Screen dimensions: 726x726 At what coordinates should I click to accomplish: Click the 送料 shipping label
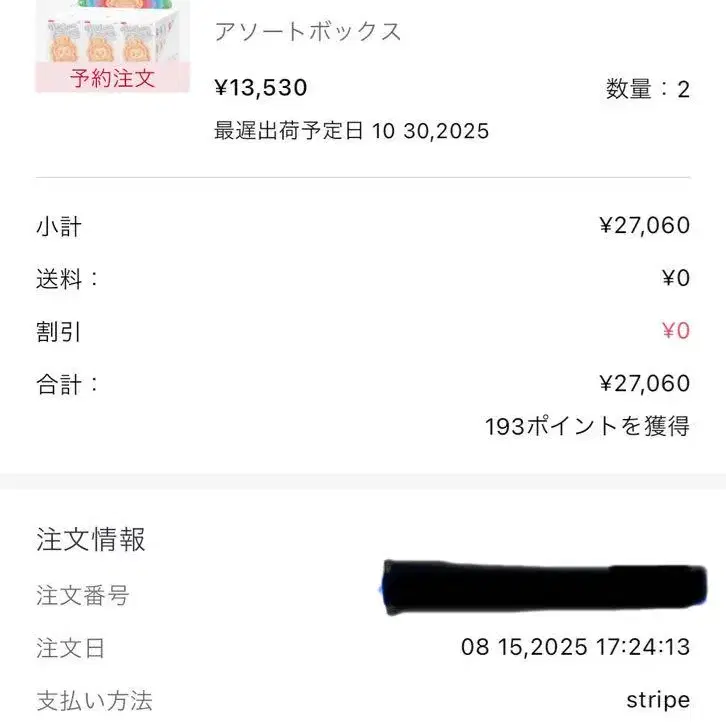[x=68, y=279]
